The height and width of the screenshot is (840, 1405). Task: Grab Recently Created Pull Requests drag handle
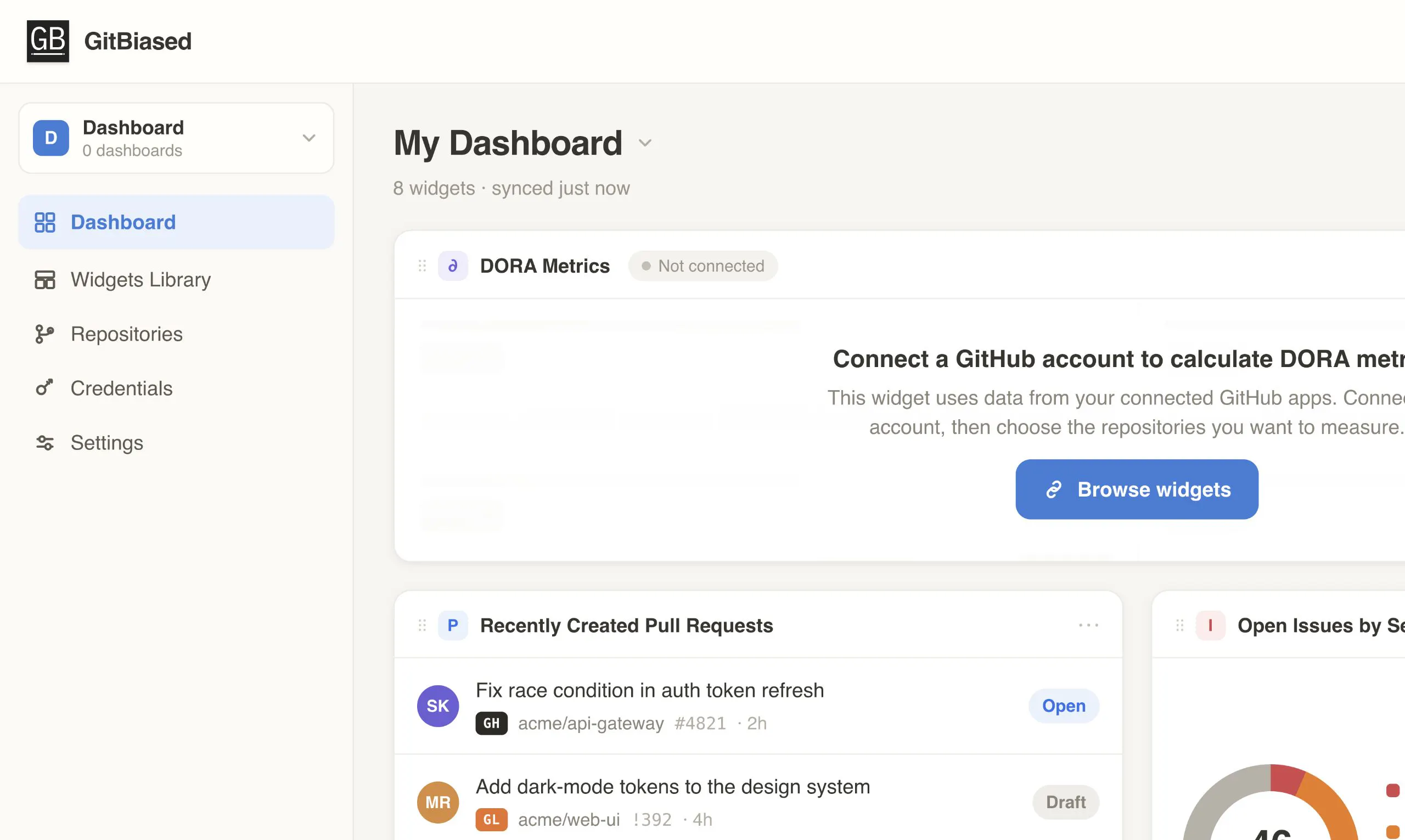pos(422,625)
